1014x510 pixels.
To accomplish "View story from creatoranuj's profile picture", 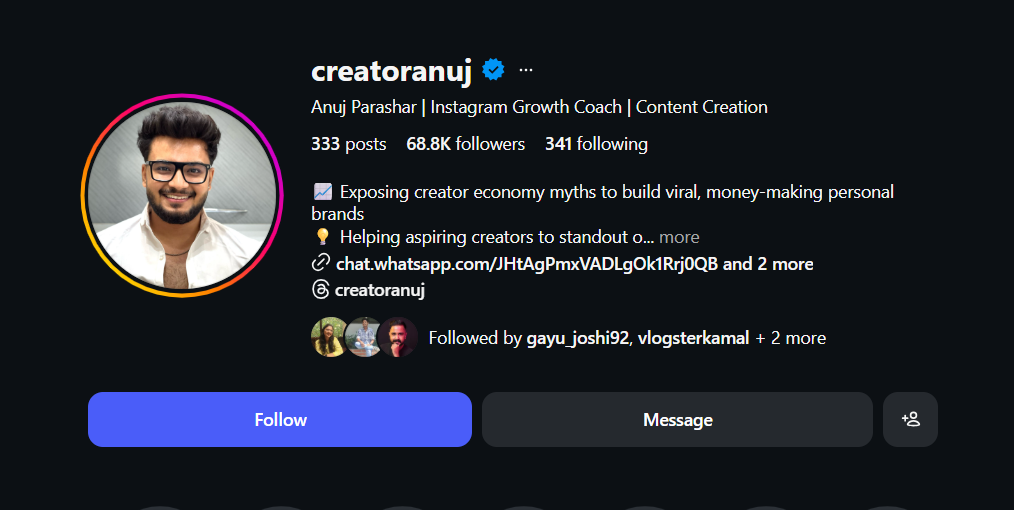I will point(182,195).
